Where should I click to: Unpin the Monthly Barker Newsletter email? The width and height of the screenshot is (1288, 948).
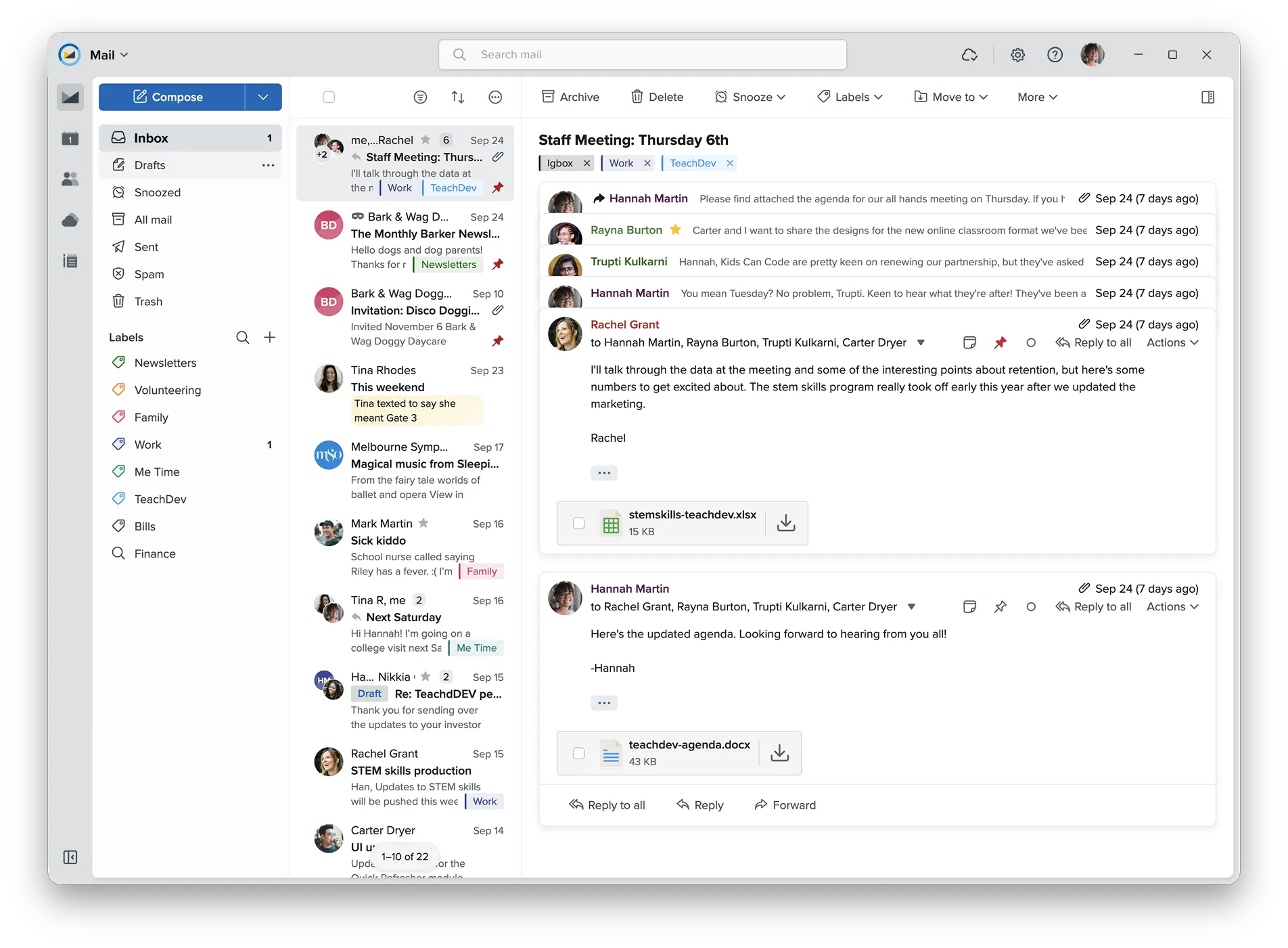click(x=498, y=265)
